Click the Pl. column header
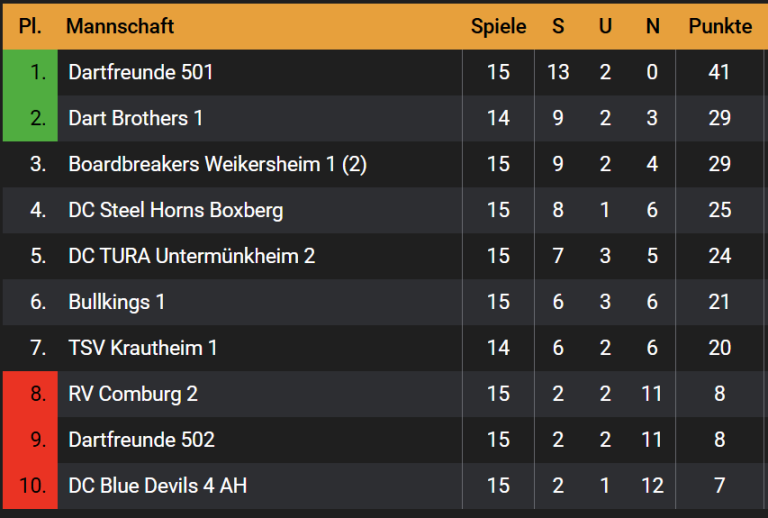Image resolution: width=768 pixels, height=518 pixels. [x=30, y=26]
